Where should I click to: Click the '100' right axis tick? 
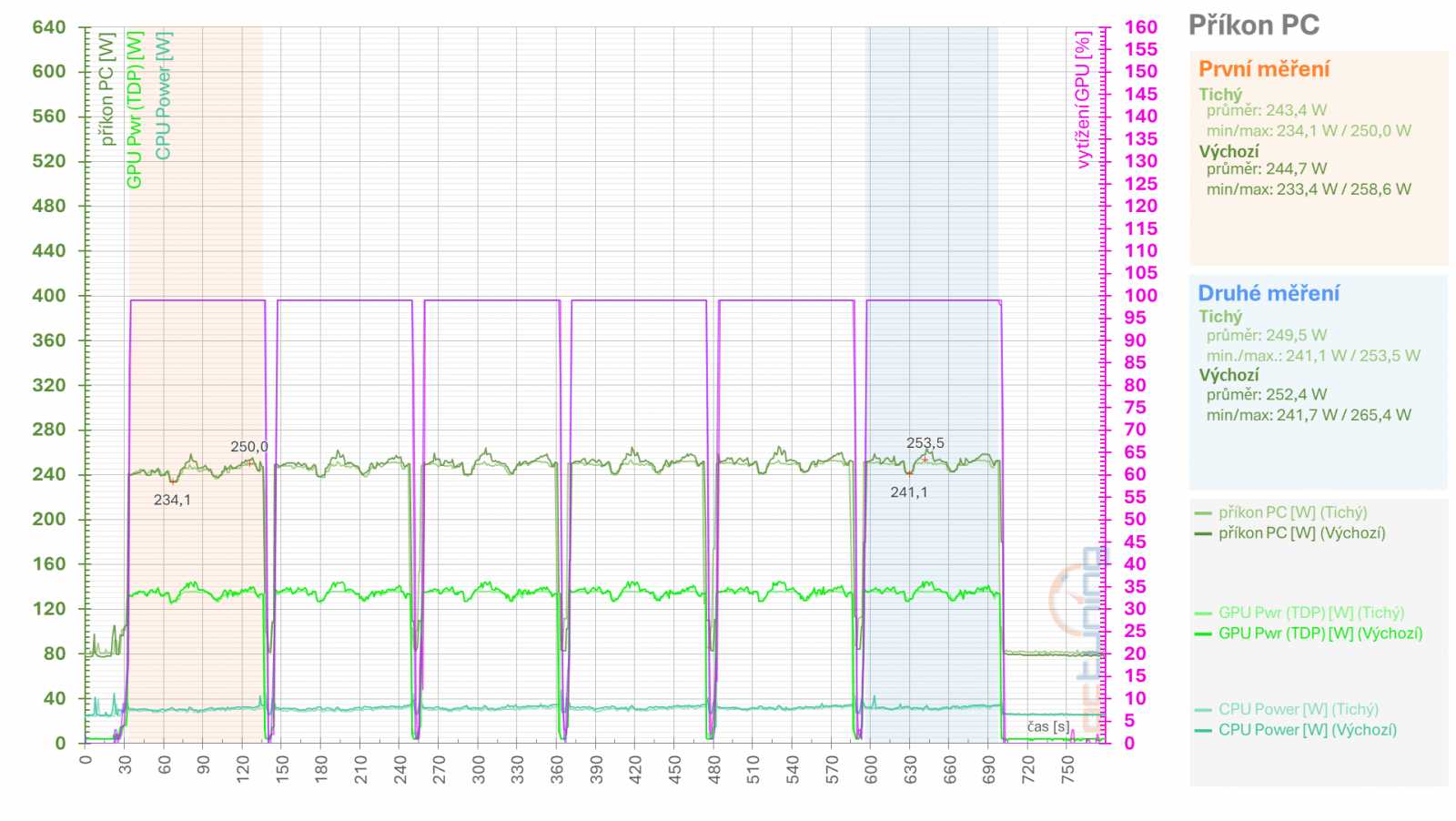[x=1141, y=295]
